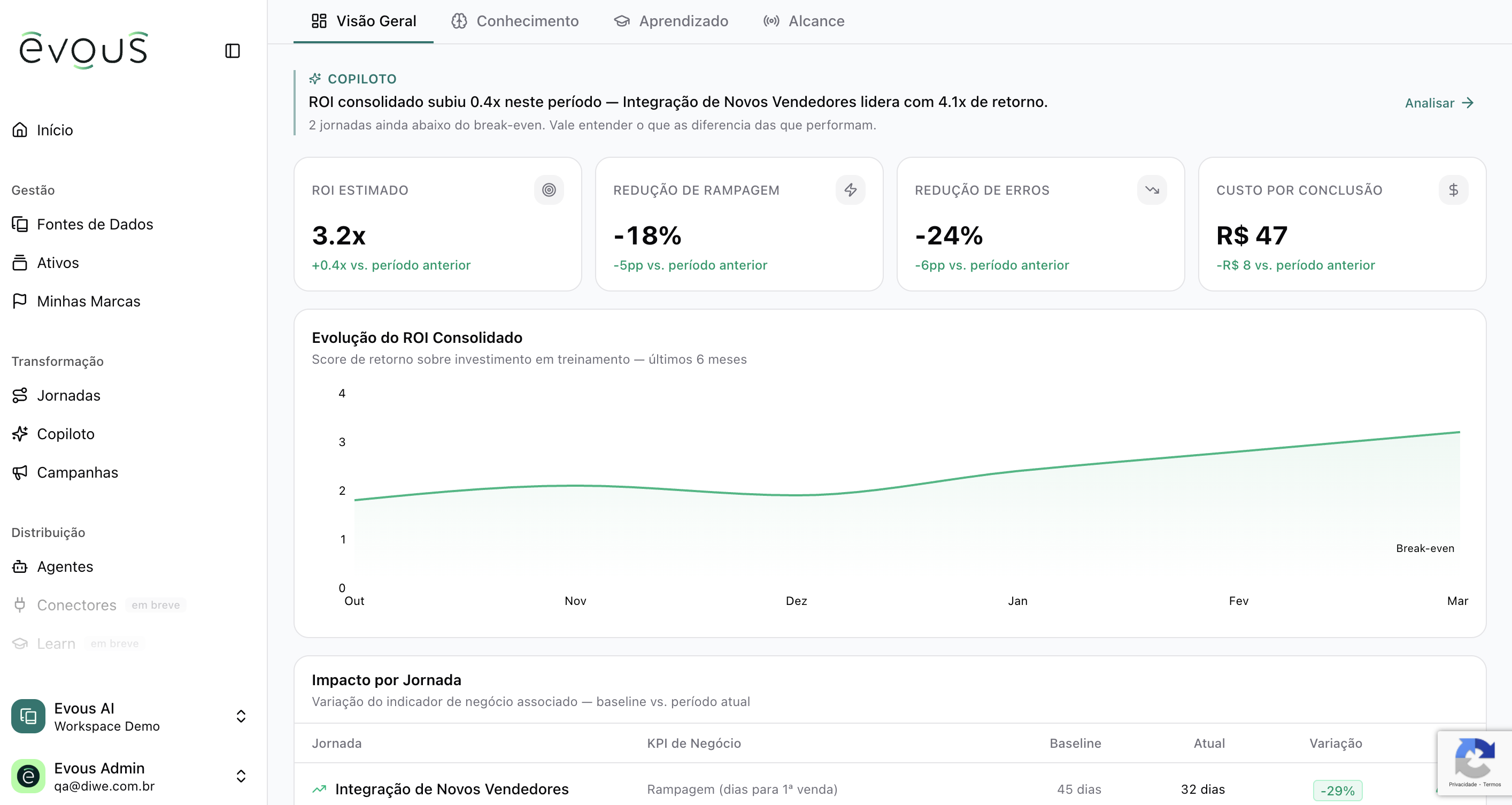Click the Custo por Conclusão dollar icon
Viewport: 1512px width, 805px height.
coord(1453,190)
